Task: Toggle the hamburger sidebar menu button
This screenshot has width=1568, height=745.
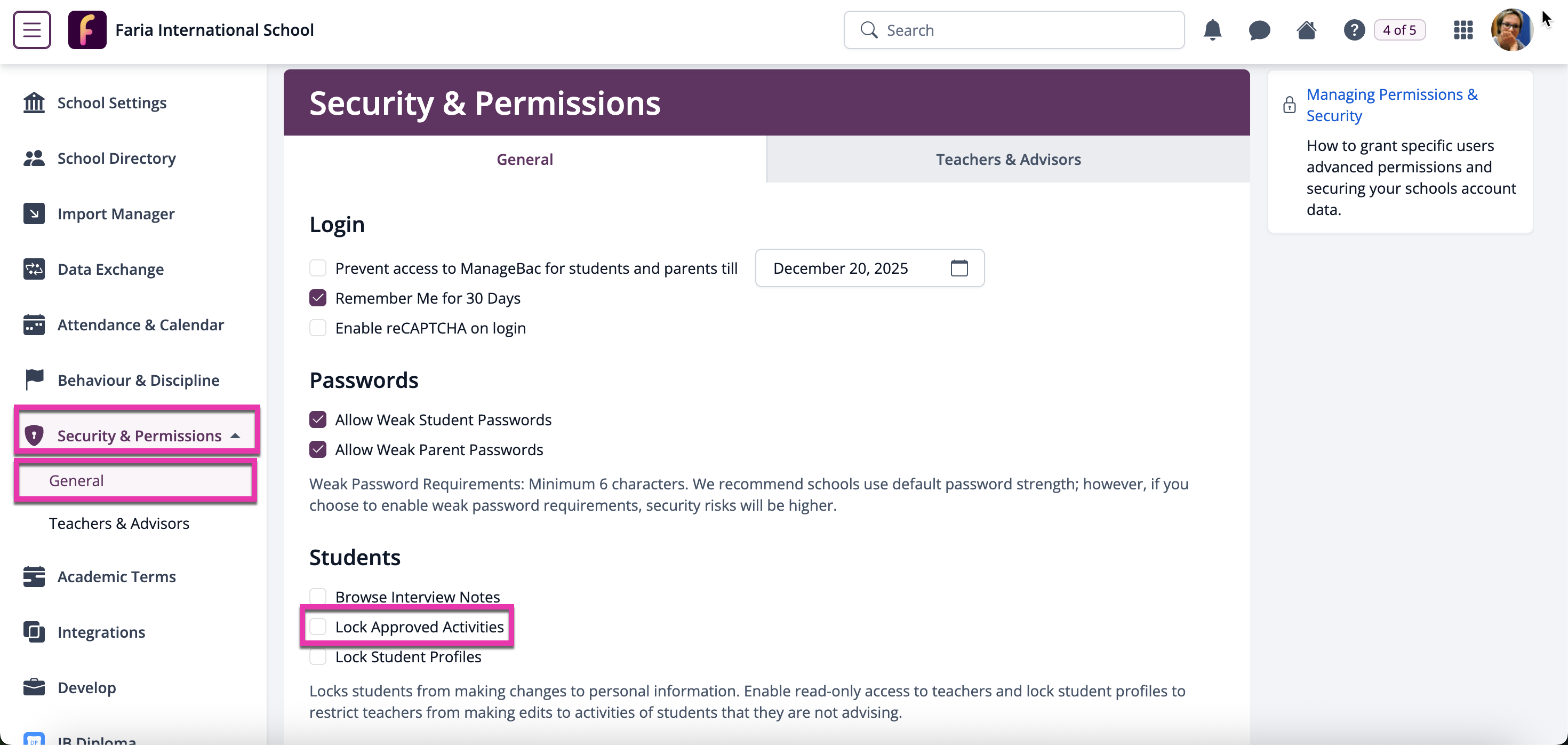Action: point(31,30)
